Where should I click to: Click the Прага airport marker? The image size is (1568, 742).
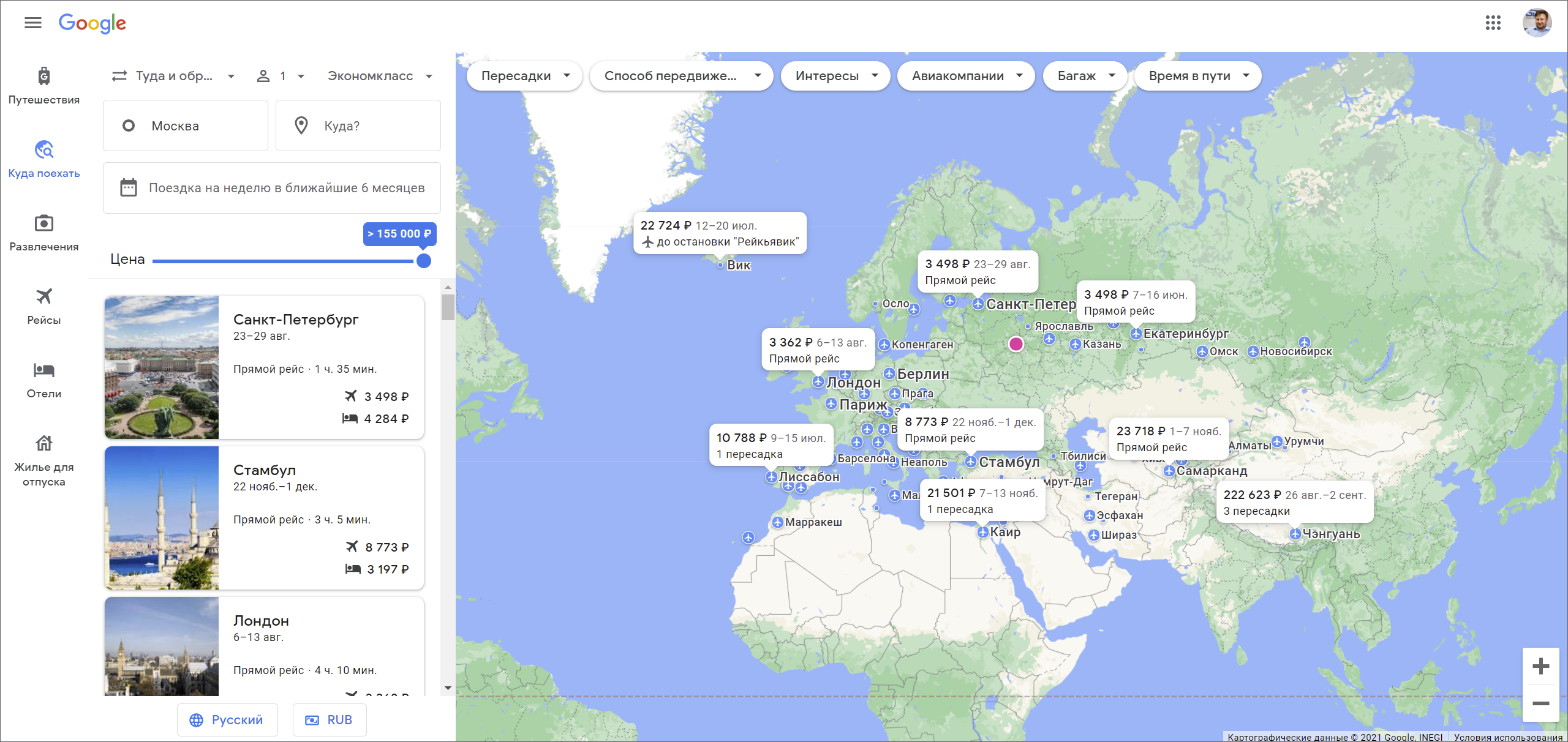coord(895,394)
